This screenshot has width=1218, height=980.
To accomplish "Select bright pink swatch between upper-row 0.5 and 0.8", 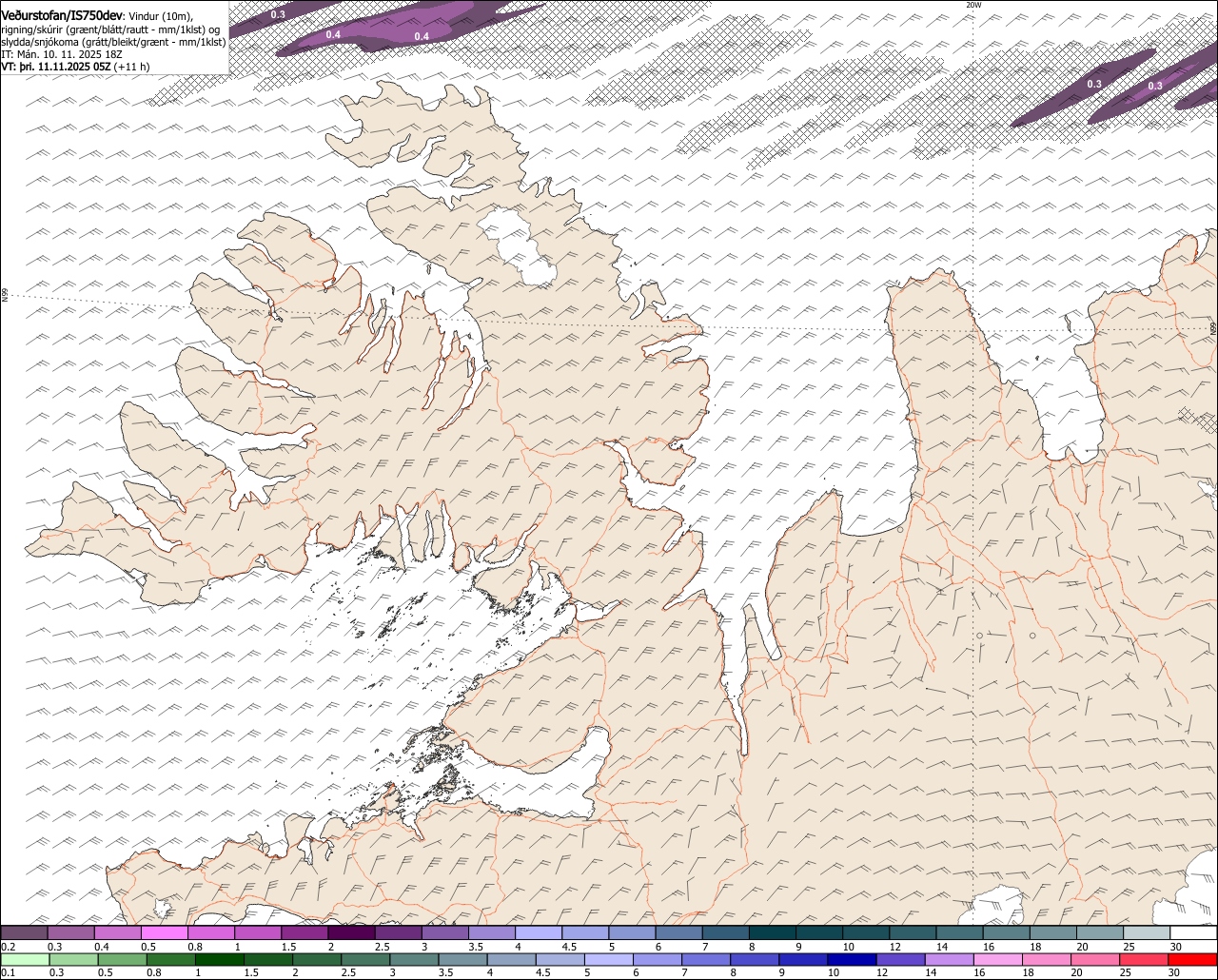I will tap(164, 933).
